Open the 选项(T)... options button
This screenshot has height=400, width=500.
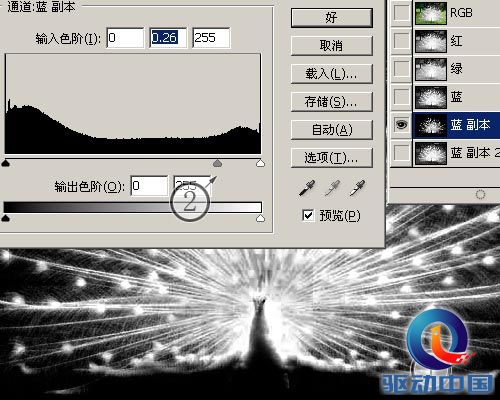332,158
